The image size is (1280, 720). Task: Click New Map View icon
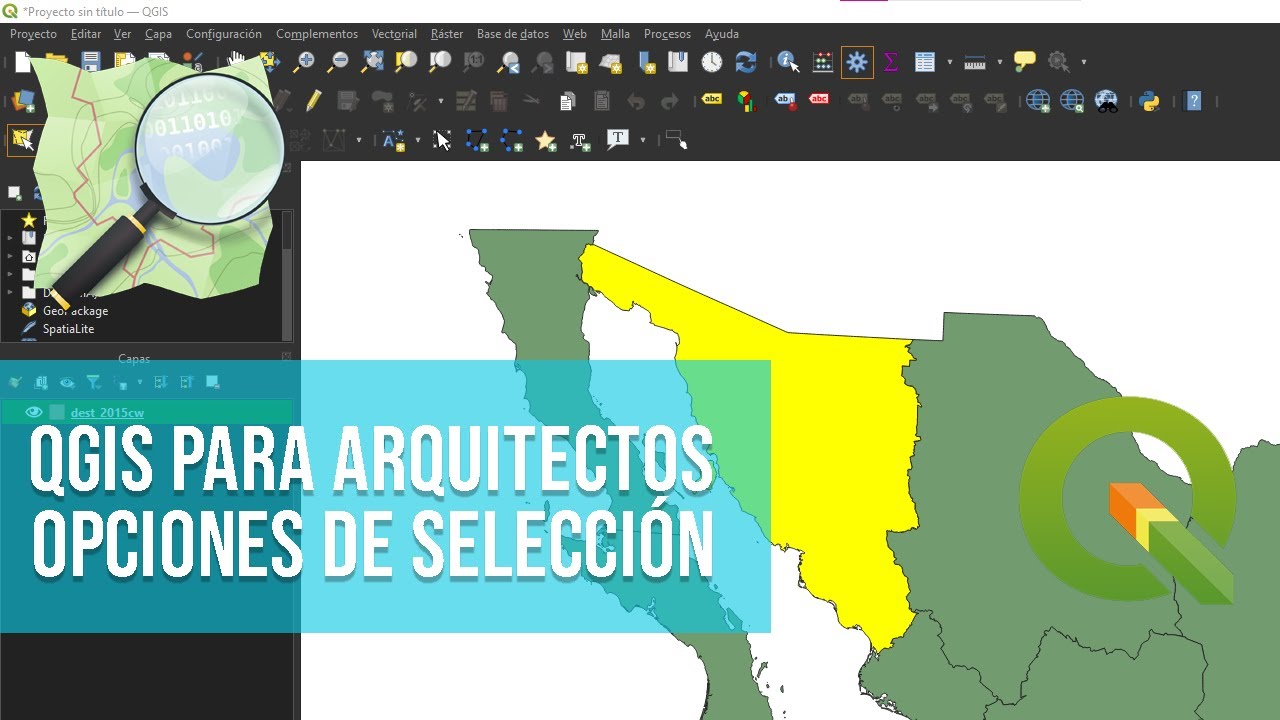(x=577, y=62)
